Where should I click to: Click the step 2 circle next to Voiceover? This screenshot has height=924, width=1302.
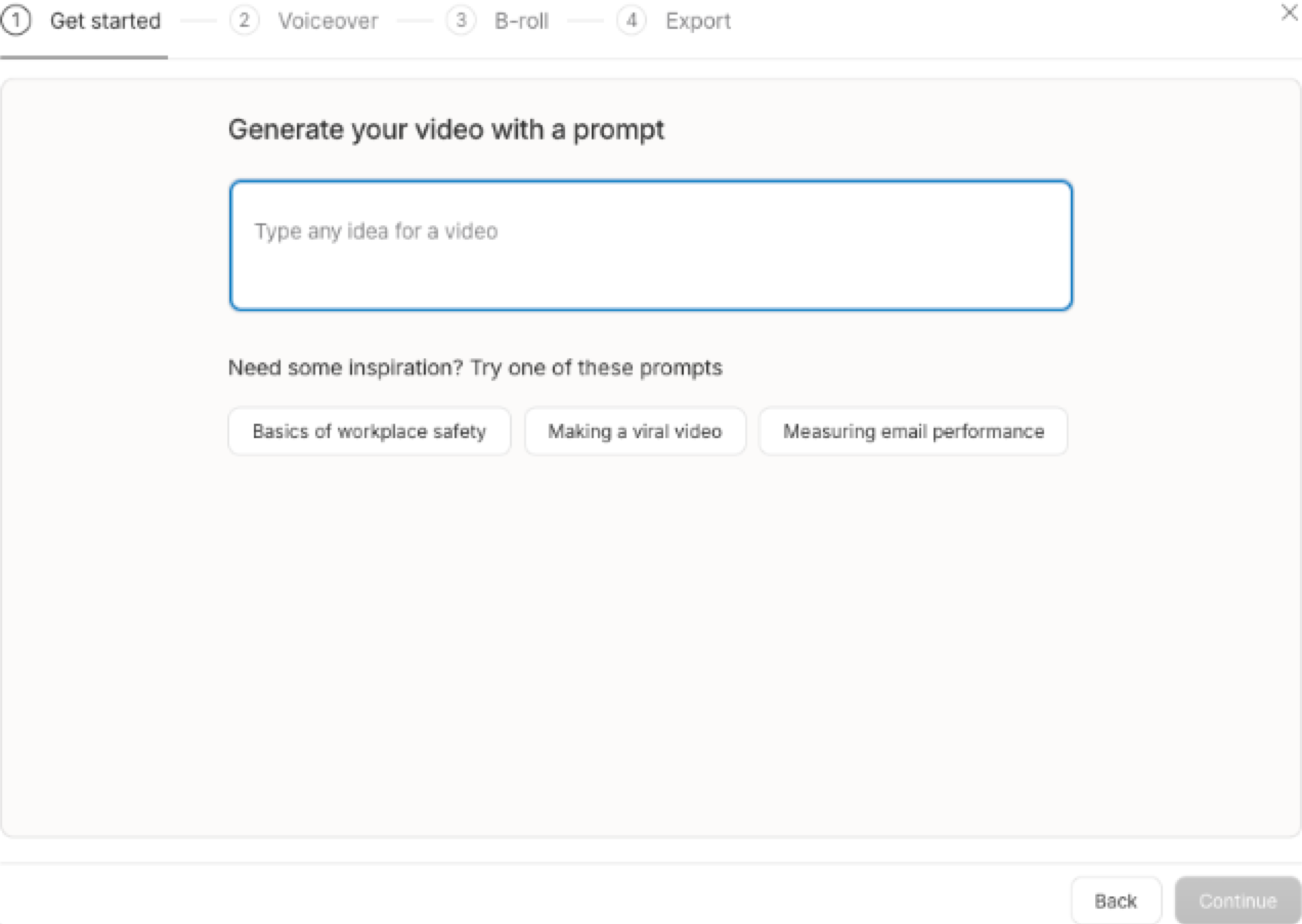(x=243, y=21)
